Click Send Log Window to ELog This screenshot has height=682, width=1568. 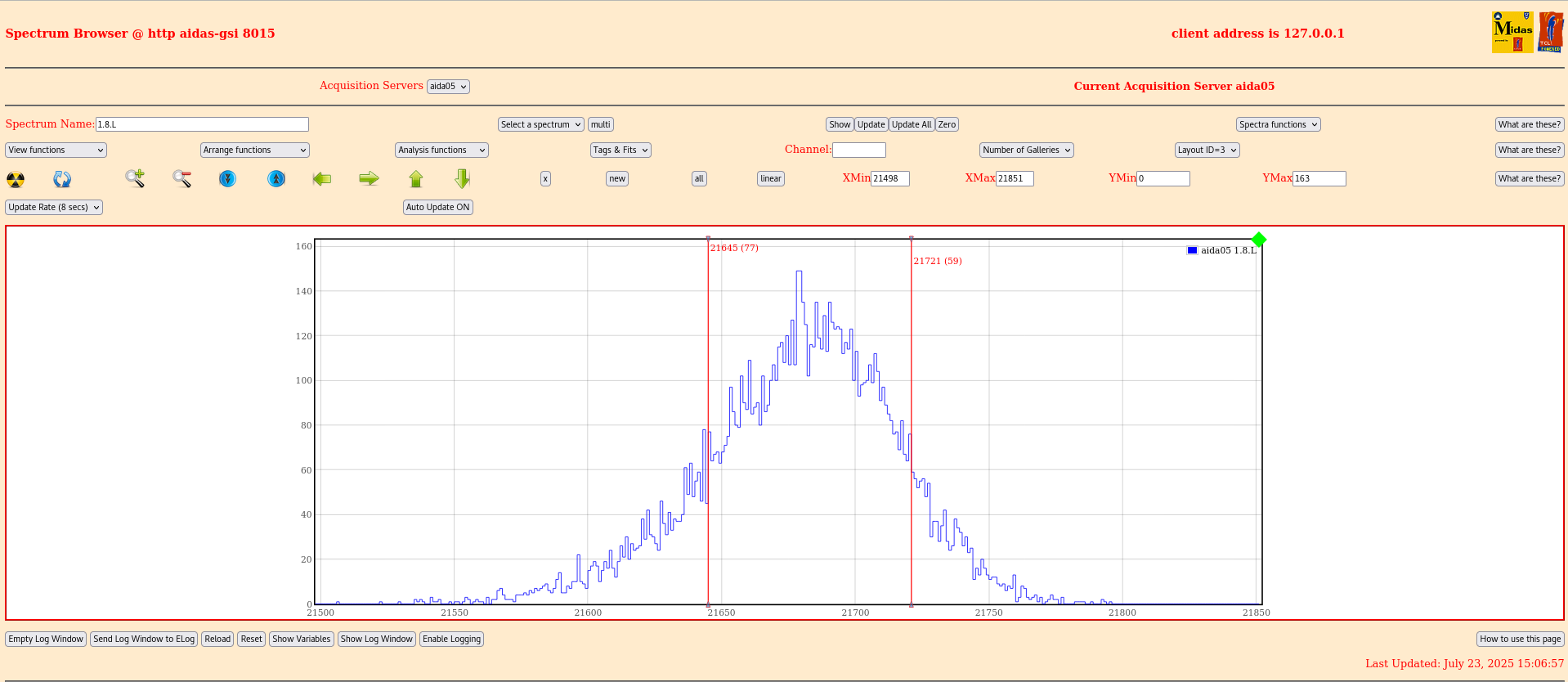tap(144, 639)
